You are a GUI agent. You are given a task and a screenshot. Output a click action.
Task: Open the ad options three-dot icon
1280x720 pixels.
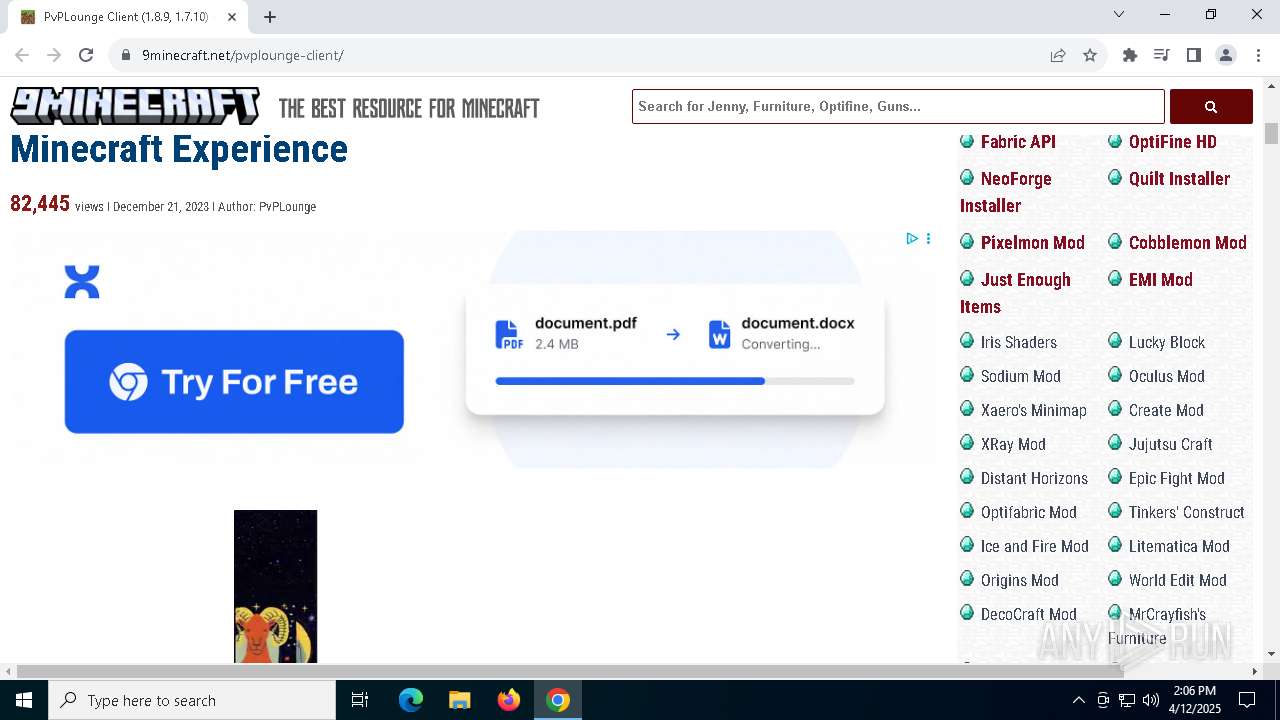pyautogui.click(x=928, y=238)
